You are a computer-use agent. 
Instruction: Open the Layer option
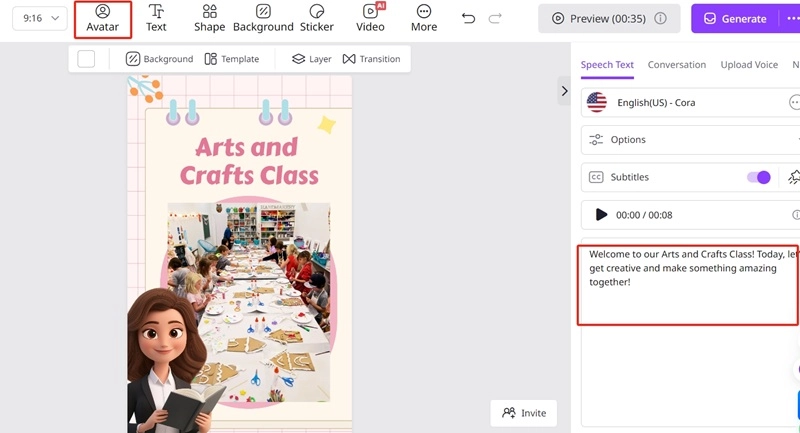click(x=311, y=59)
